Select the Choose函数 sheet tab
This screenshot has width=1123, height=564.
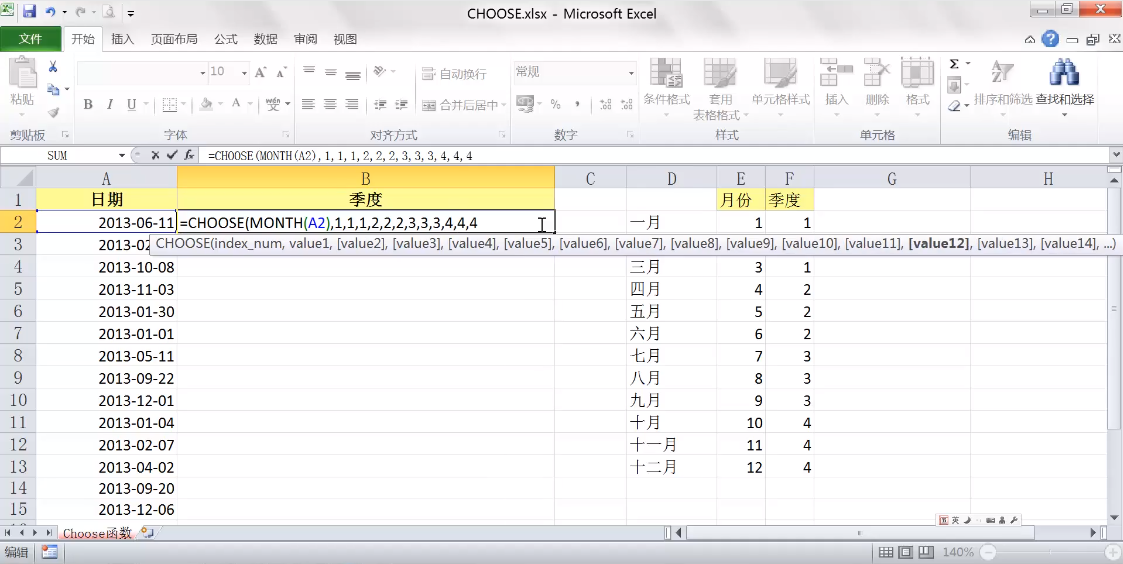97,532
